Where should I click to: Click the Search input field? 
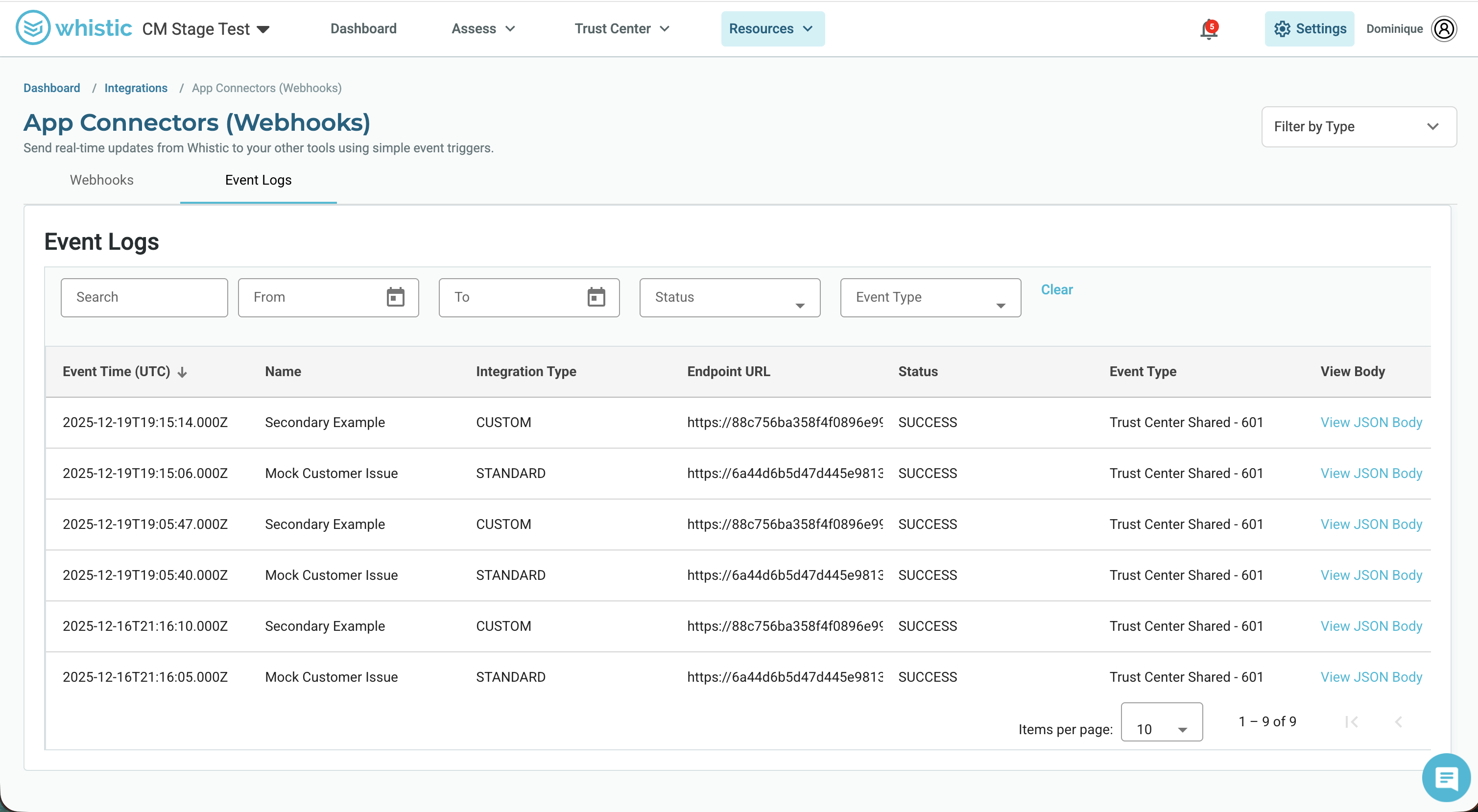point(144,297)
